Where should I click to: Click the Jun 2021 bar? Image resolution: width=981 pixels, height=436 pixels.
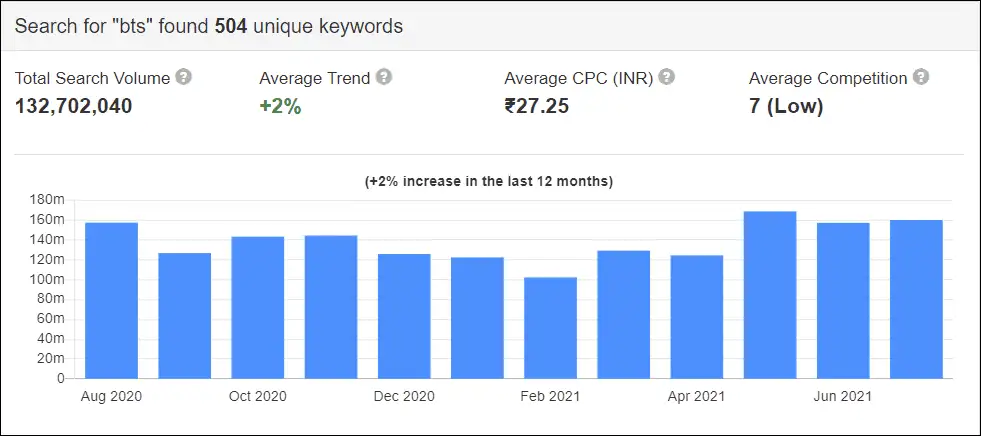(x=843, y=301)
